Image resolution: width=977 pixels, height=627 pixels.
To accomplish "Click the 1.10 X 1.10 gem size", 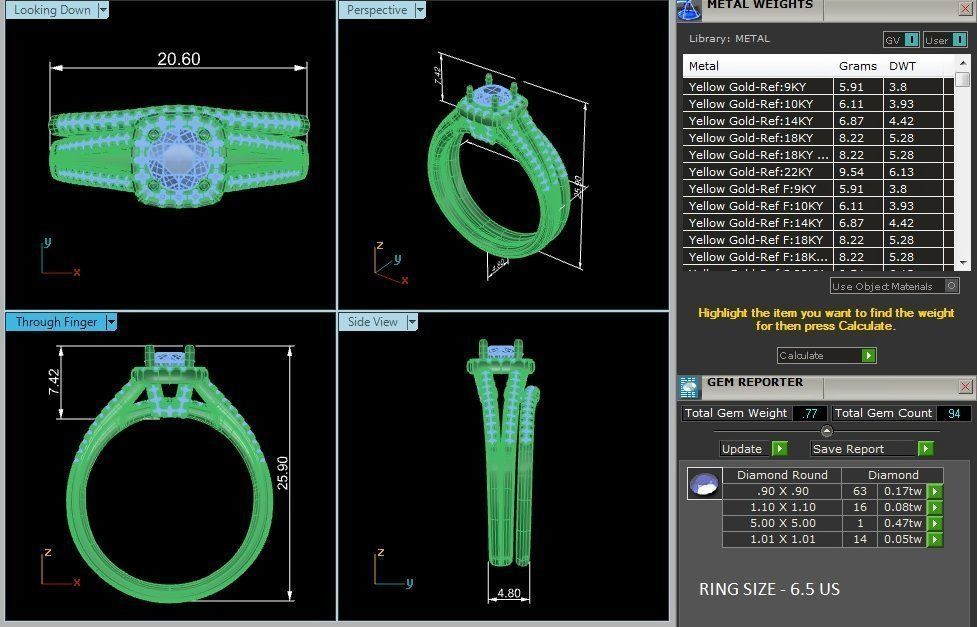I will (783, 507).
